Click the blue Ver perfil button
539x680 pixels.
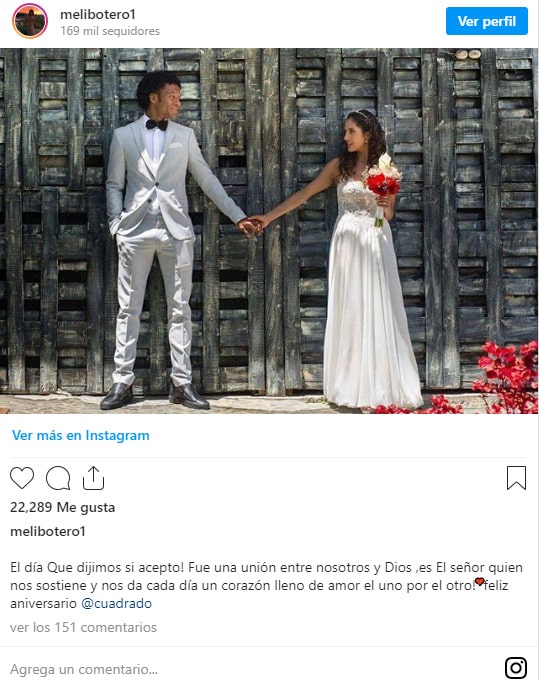[x=487, y=21]
